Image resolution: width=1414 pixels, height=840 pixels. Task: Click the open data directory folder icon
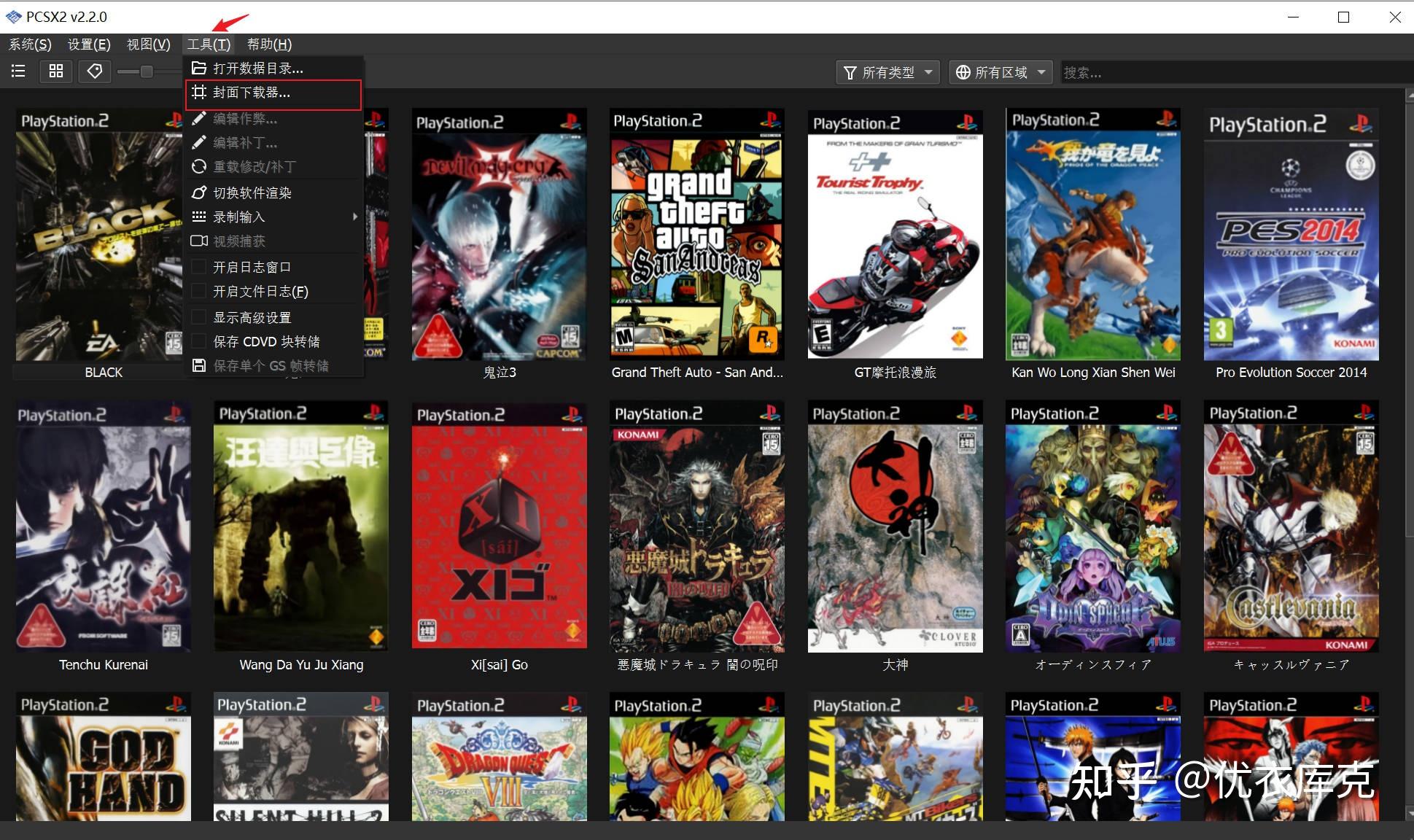[199, 68]
